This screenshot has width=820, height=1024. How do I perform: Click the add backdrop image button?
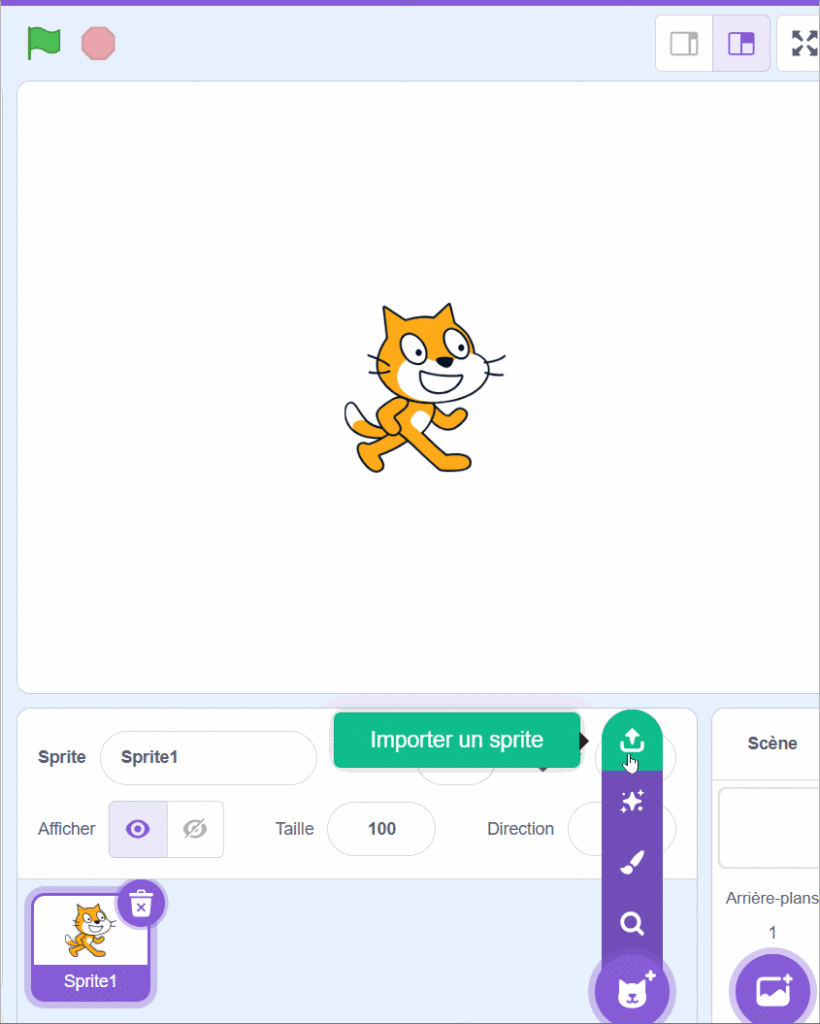pyautogui.click(x=773, y=990)
